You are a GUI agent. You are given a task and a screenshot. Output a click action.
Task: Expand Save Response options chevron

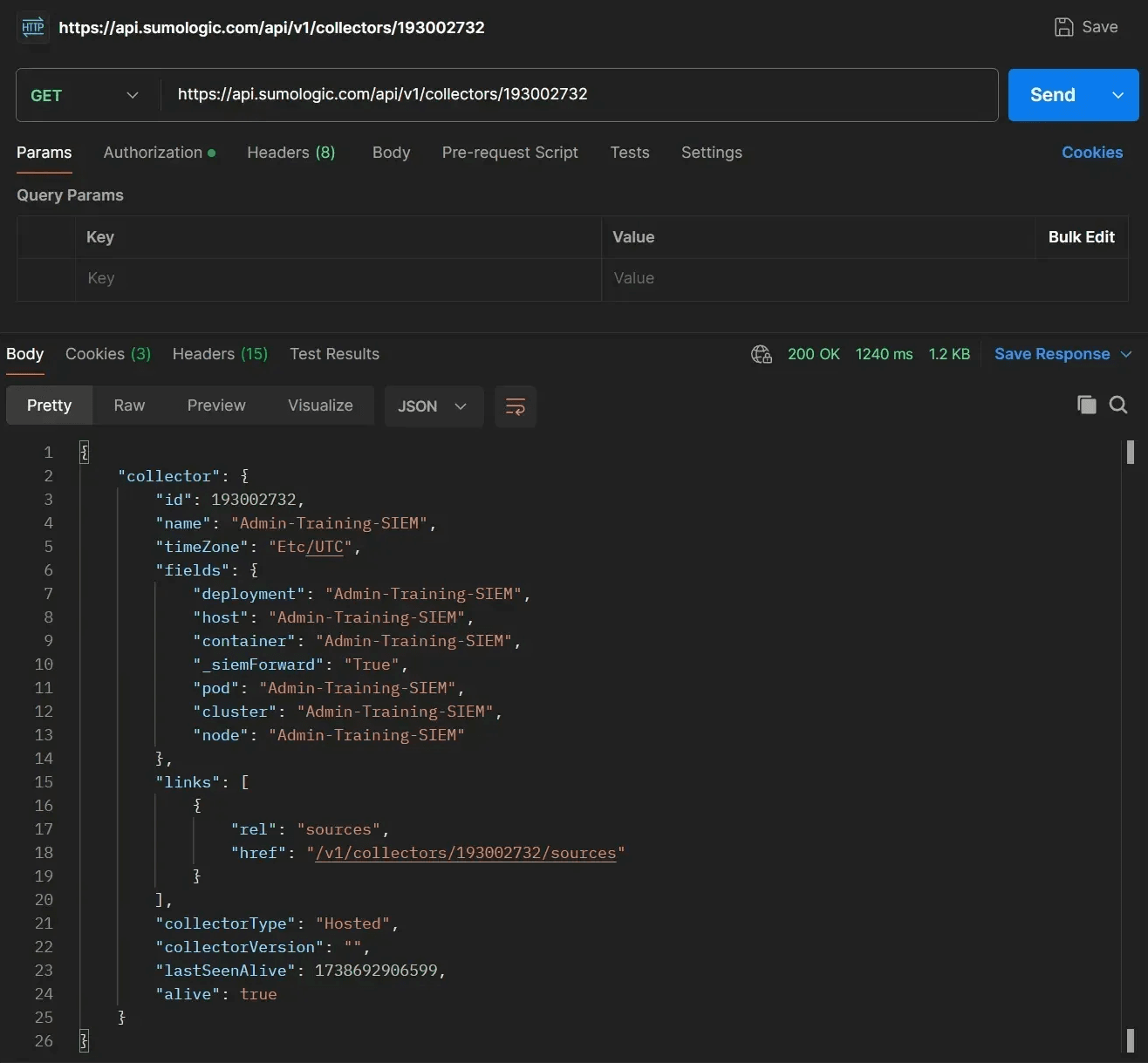click(x=1126, y=354)
